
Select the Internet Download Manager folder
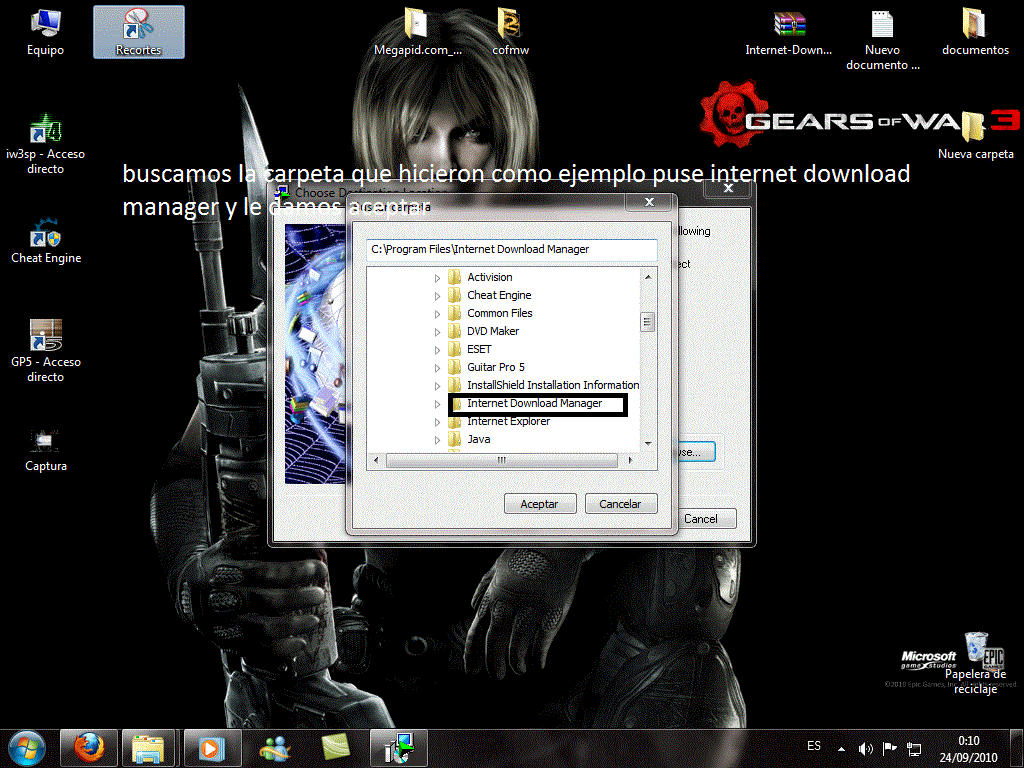534,404
